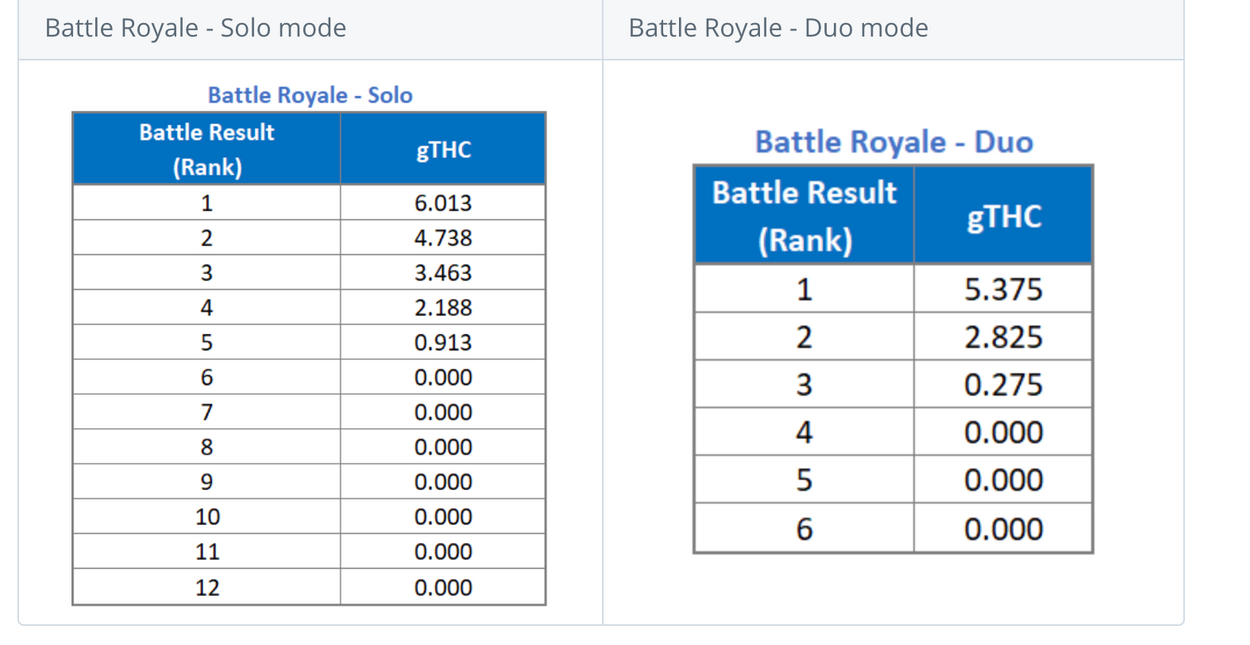Click Battle Result (Rank) header in Duo table

point(804,216)
